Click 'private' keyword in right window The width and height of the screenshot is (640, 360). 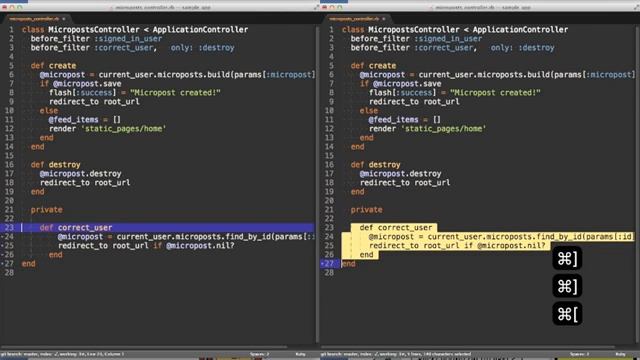coord(367,210)
